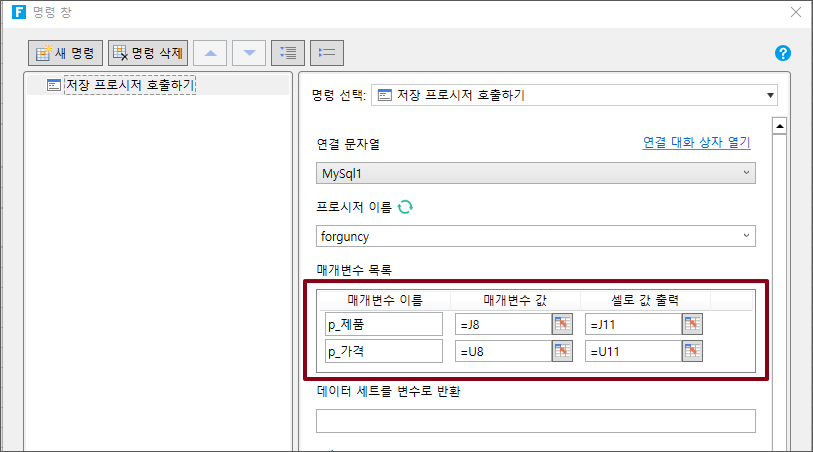813x452 pixels.
Task: Click the move command down arrow
Action: 249,52
